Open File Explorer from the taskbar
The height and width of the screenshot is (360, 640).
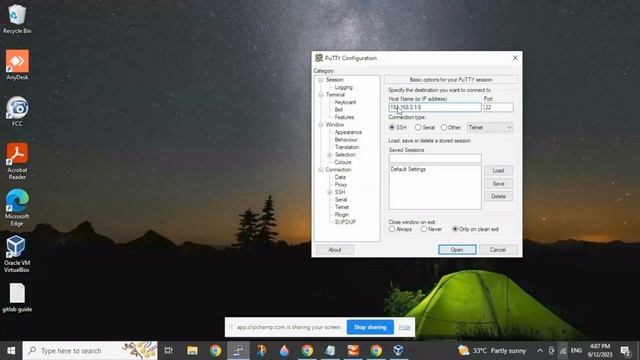(192, 351)
